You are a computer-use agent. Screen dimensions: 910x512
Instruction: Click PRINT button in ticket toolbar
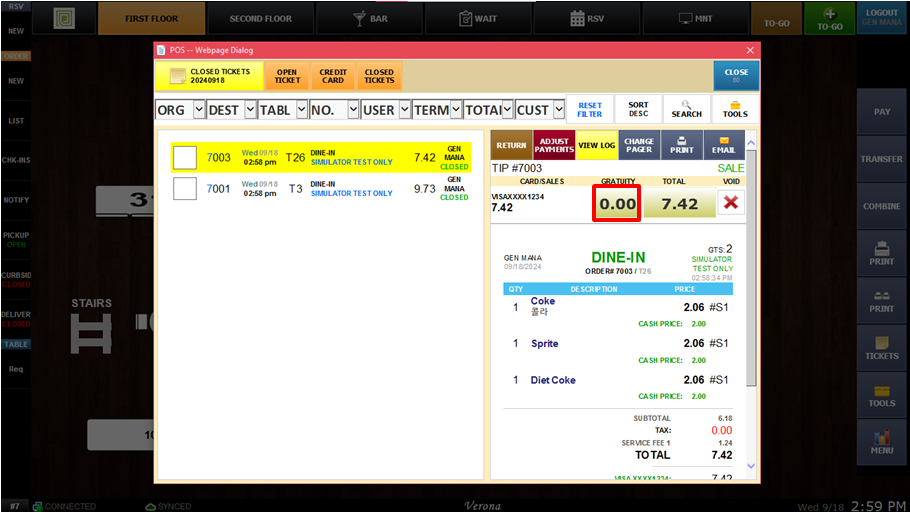tap(681, 145)
